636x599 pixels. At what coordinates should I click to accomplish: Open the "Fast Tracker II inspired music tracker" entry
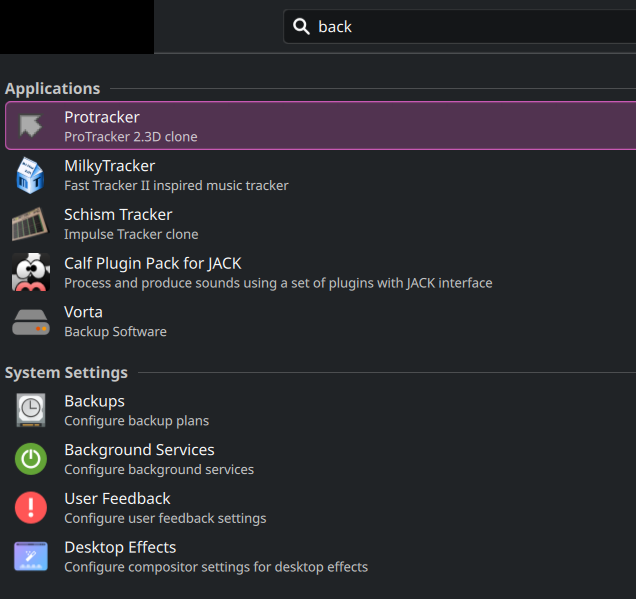point(176,185)
